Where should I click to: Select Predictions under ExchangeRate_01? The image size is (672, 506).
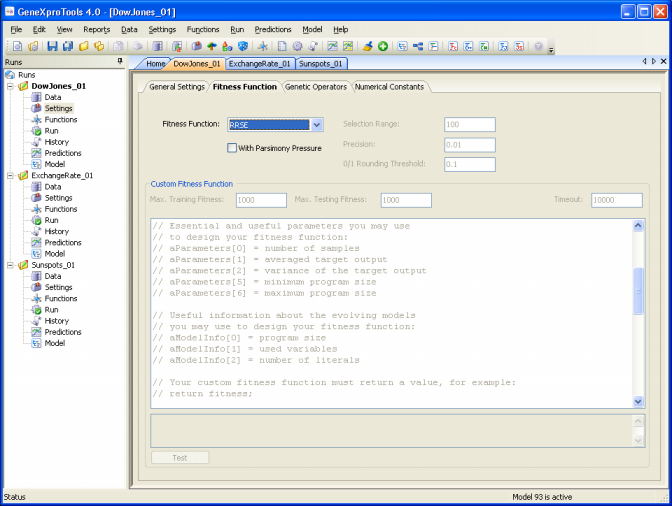click(x=63, y=243)
